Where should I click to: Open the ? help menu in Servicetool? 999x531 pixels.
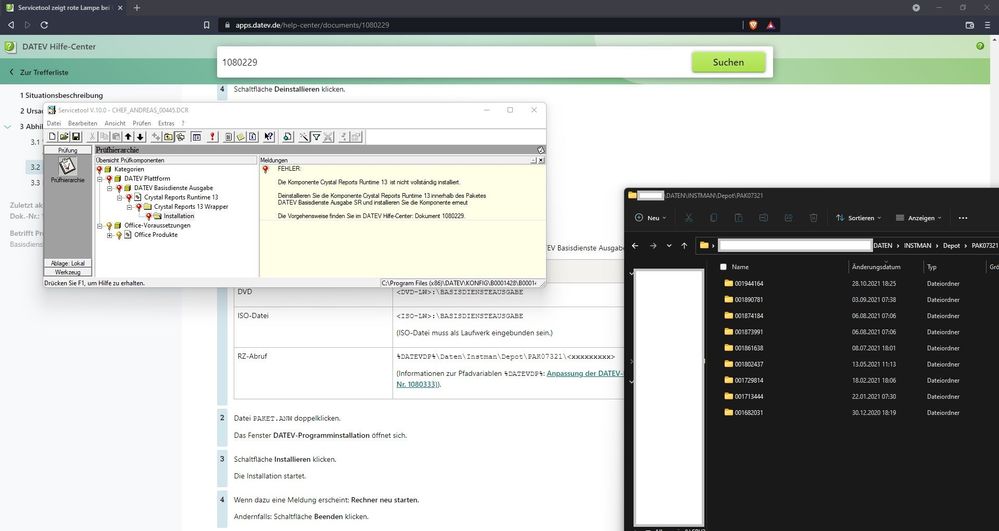coord(183,123)
